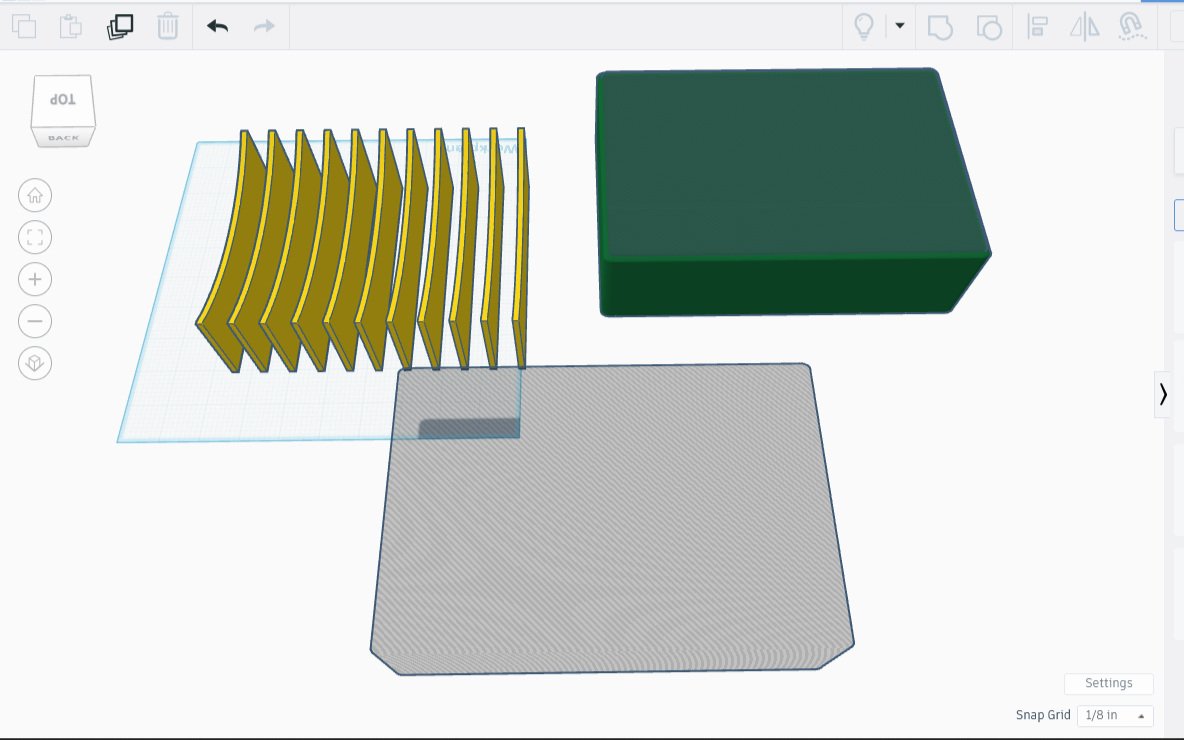Click the Copy icon in toolbar
1184x740 pixels.
point(24,26)
